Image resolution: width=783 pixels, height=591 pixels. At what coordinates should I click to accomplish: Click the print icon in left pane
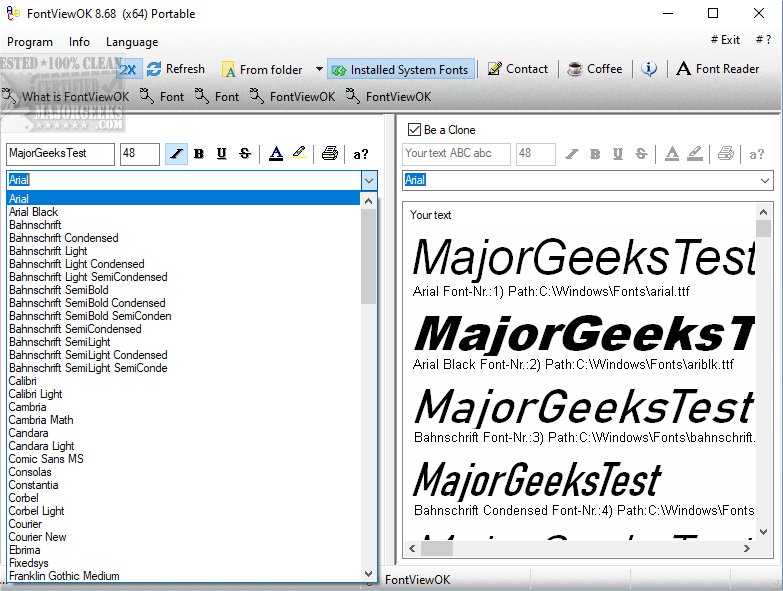click(329, 154)
